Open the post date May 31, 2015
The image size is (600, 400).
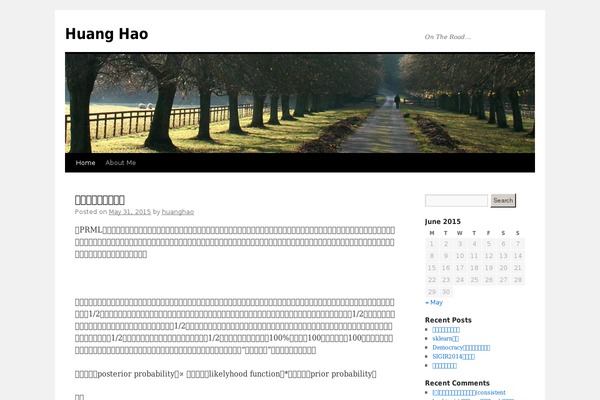coord(130,212)
